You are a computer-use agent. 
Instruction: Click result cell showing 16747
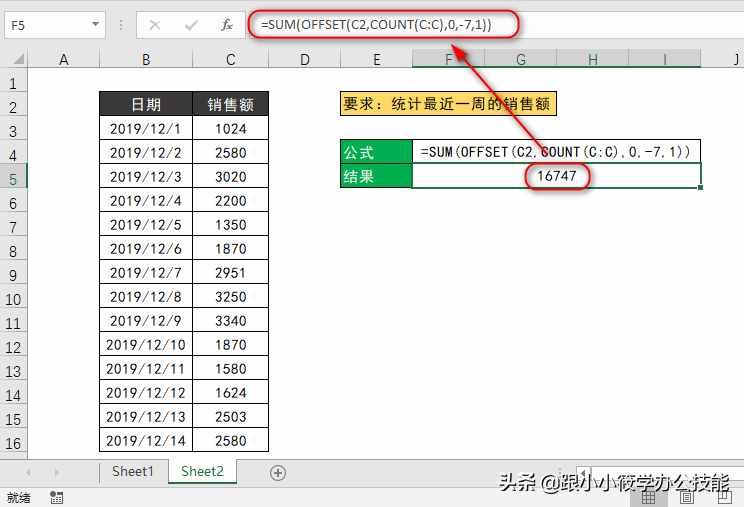click(x=557, y=176)
